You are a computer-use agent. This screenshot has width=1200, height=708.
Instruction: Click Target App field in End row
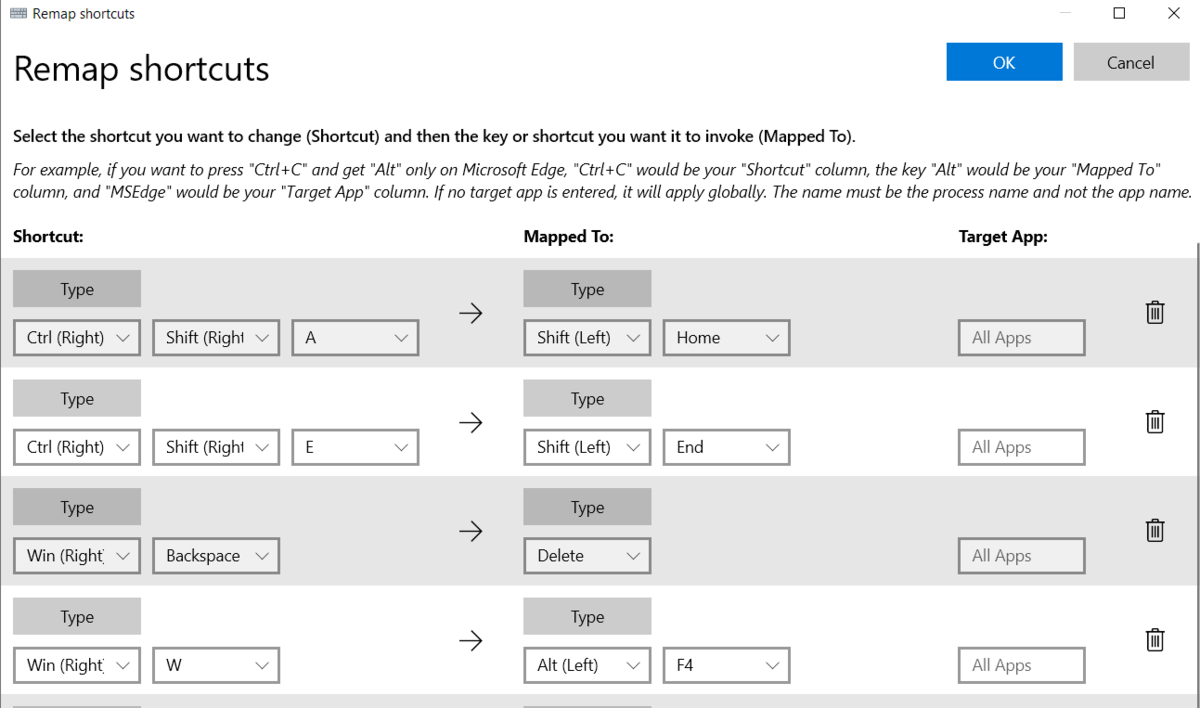point(1021,447)
